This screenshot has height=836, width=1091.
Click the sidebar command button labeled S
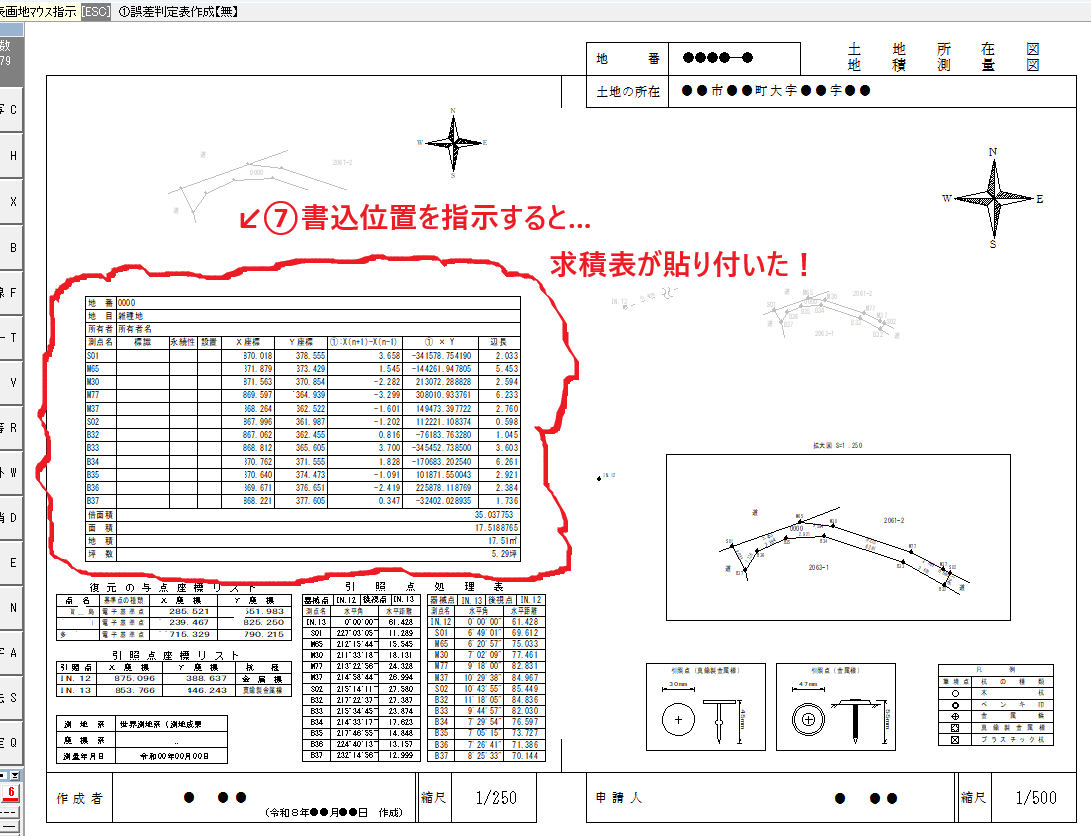(11, 698)
